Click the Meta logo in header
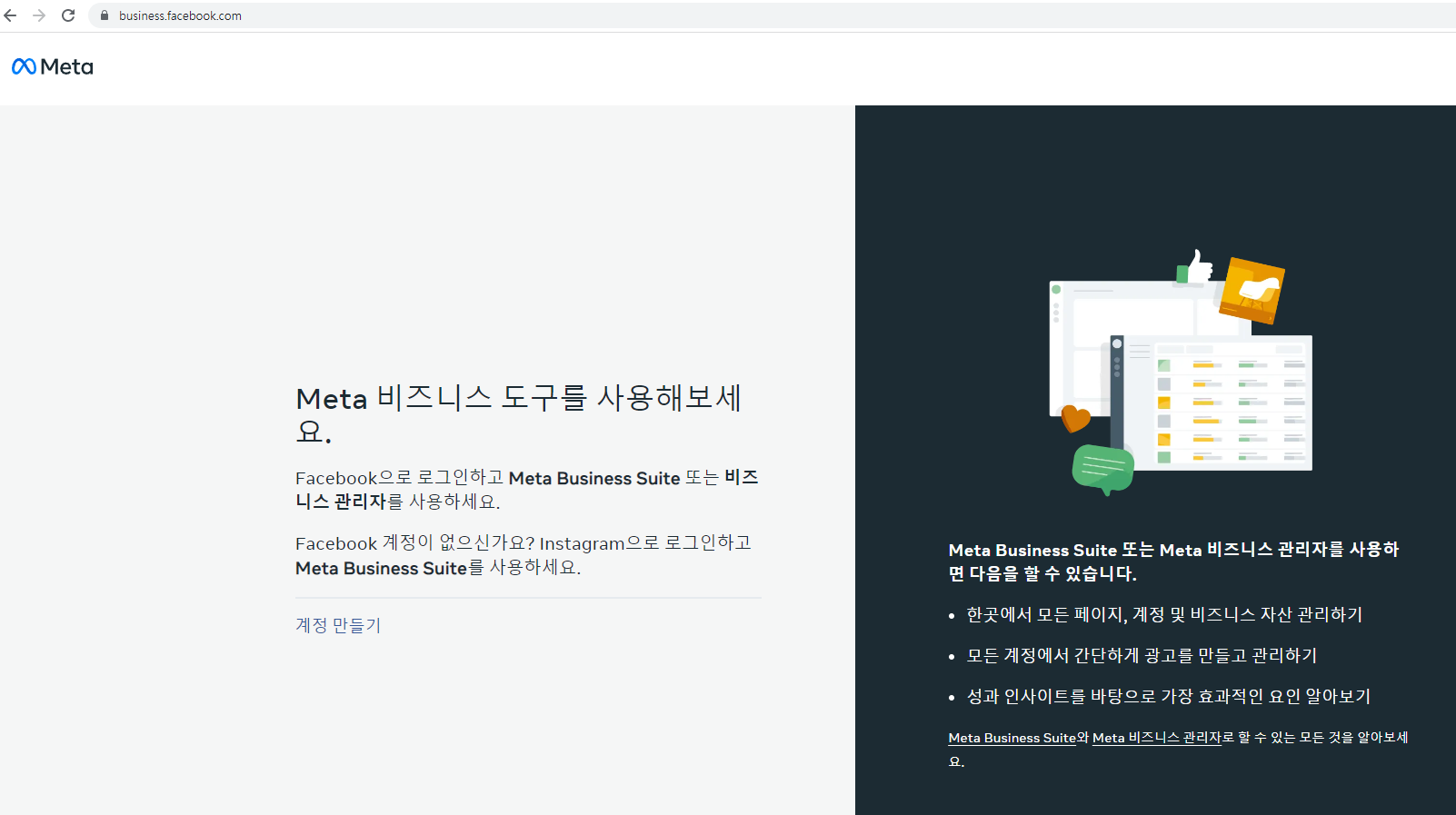 (53, 66)
